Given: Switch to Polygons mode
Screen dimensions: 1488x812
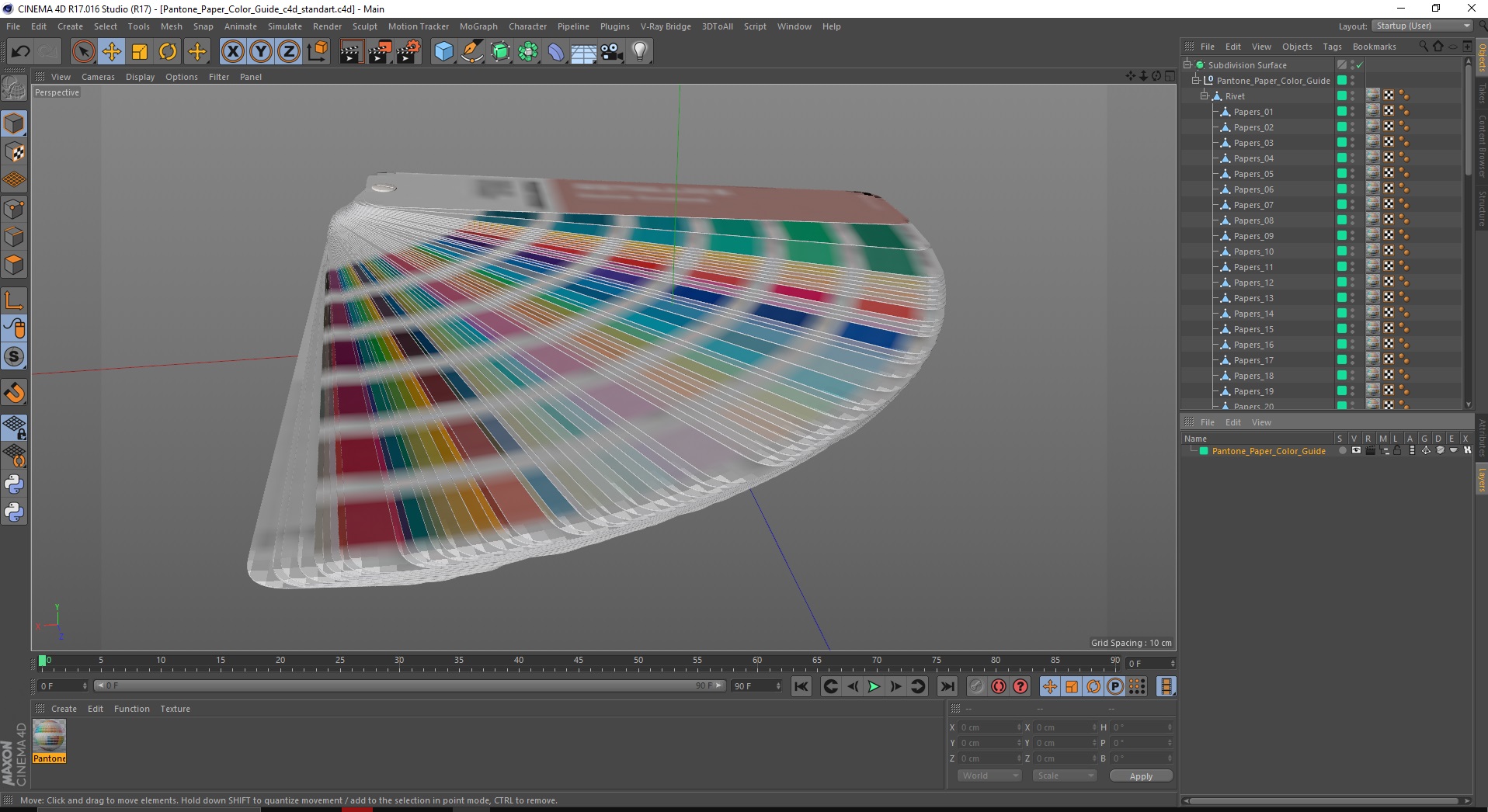Looking at the screenshot, I should pos(14,265).
